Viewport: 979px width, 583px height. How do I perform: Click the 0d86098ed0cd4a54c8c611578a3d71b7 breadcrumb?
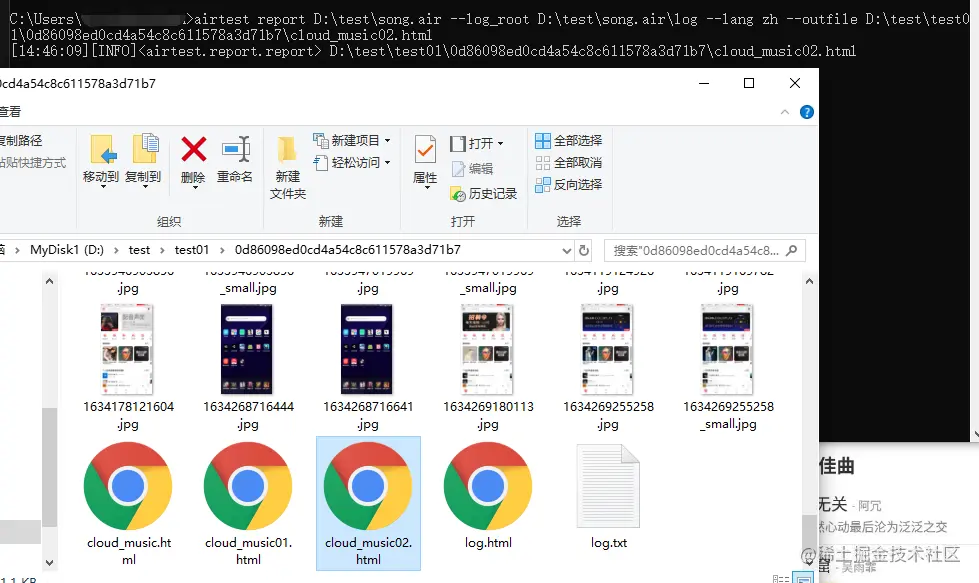click(x=348, y=250)
